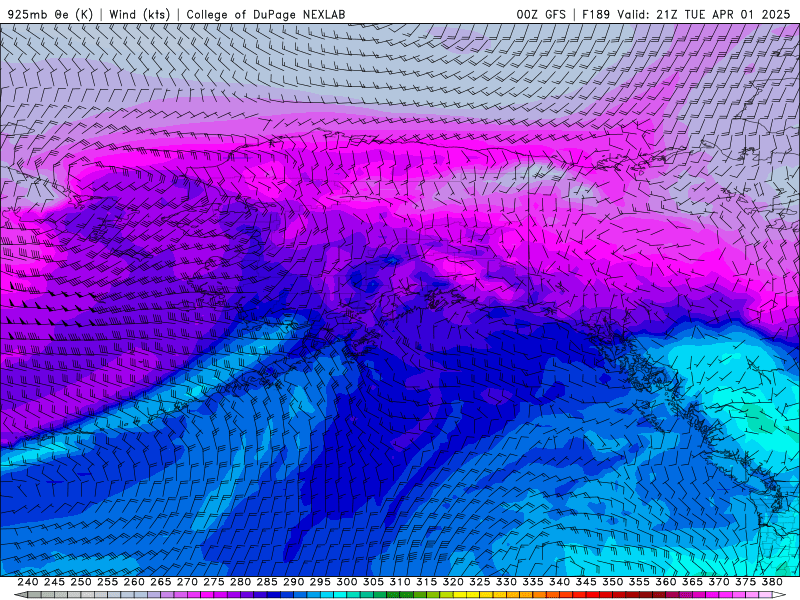Select the 355 value on color scale
The width and height of the screenshot is (800, 600).
pos(639,582)
